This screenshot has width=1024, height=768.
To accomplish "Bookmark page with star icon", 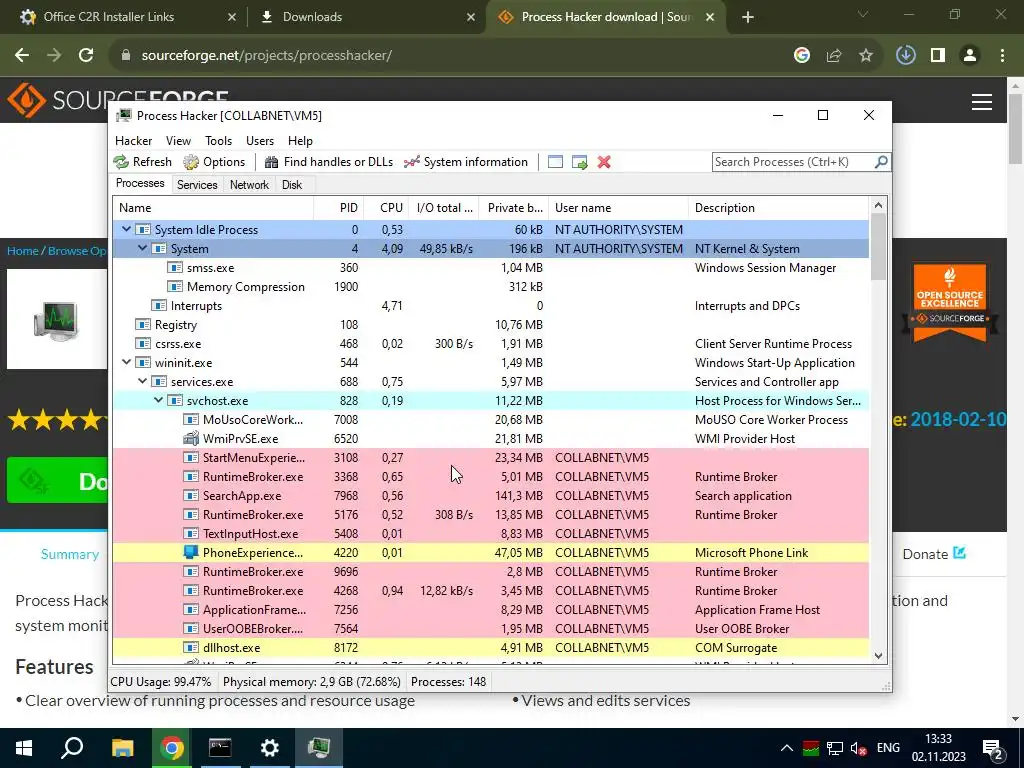I will [866, 56].
